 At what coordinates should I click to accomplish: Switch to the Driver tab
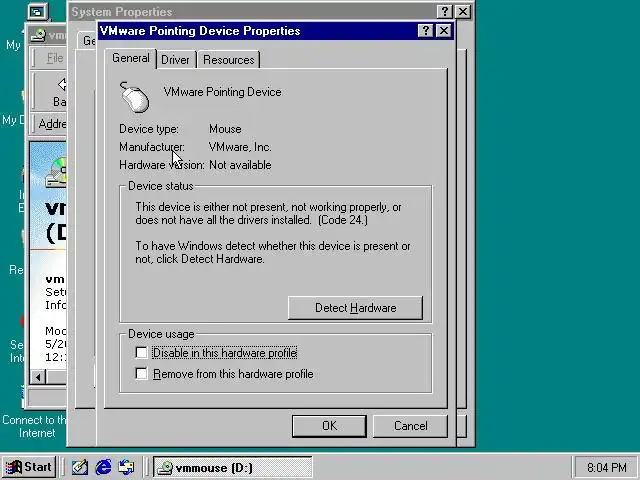point(175,60)
